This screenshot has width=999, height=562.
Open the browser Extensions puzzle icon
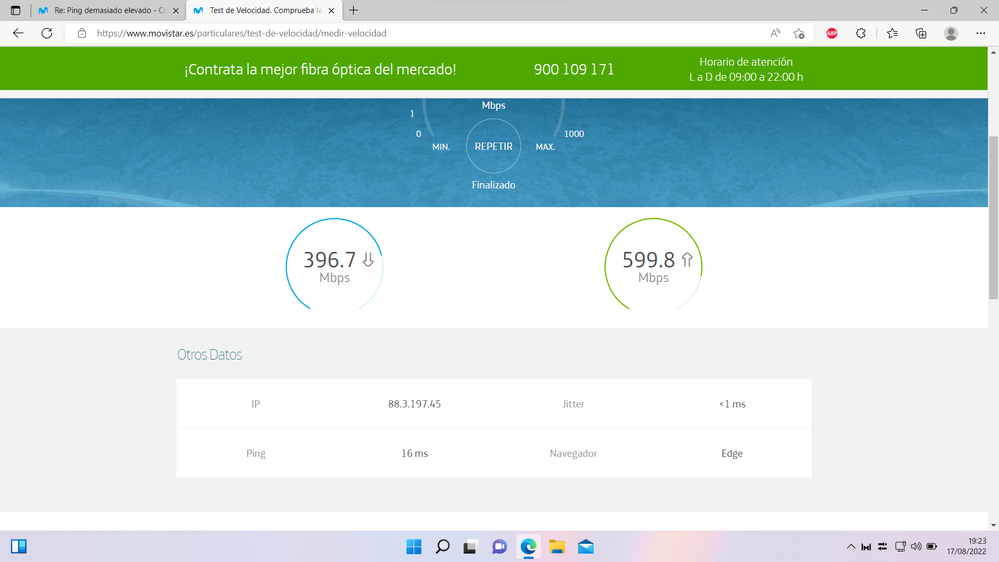click(x=860, y=33)
